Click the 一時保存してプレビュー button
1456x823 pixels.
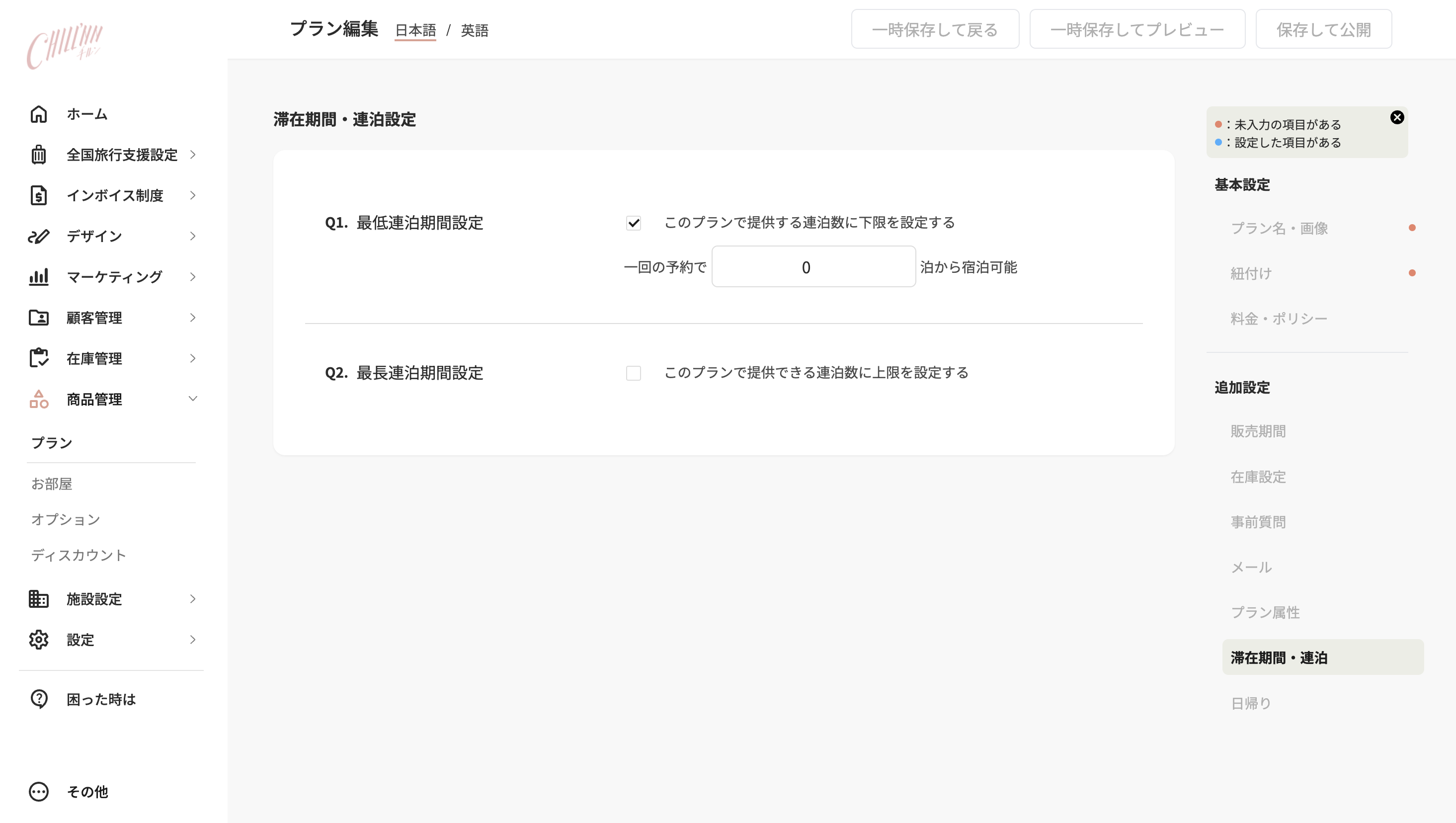(x=1136, y=29)
